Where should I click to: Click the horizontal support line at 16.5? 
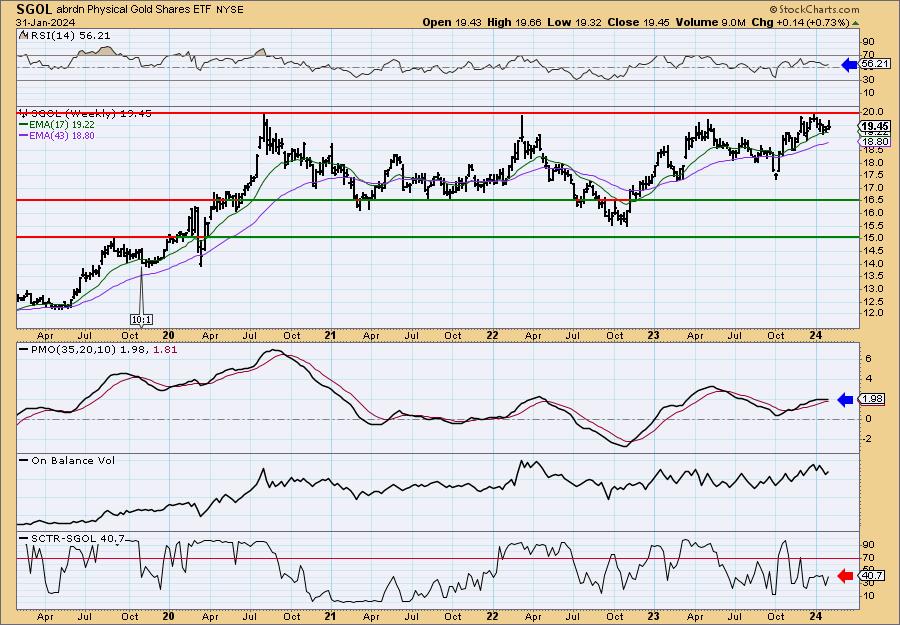[437, 200]
